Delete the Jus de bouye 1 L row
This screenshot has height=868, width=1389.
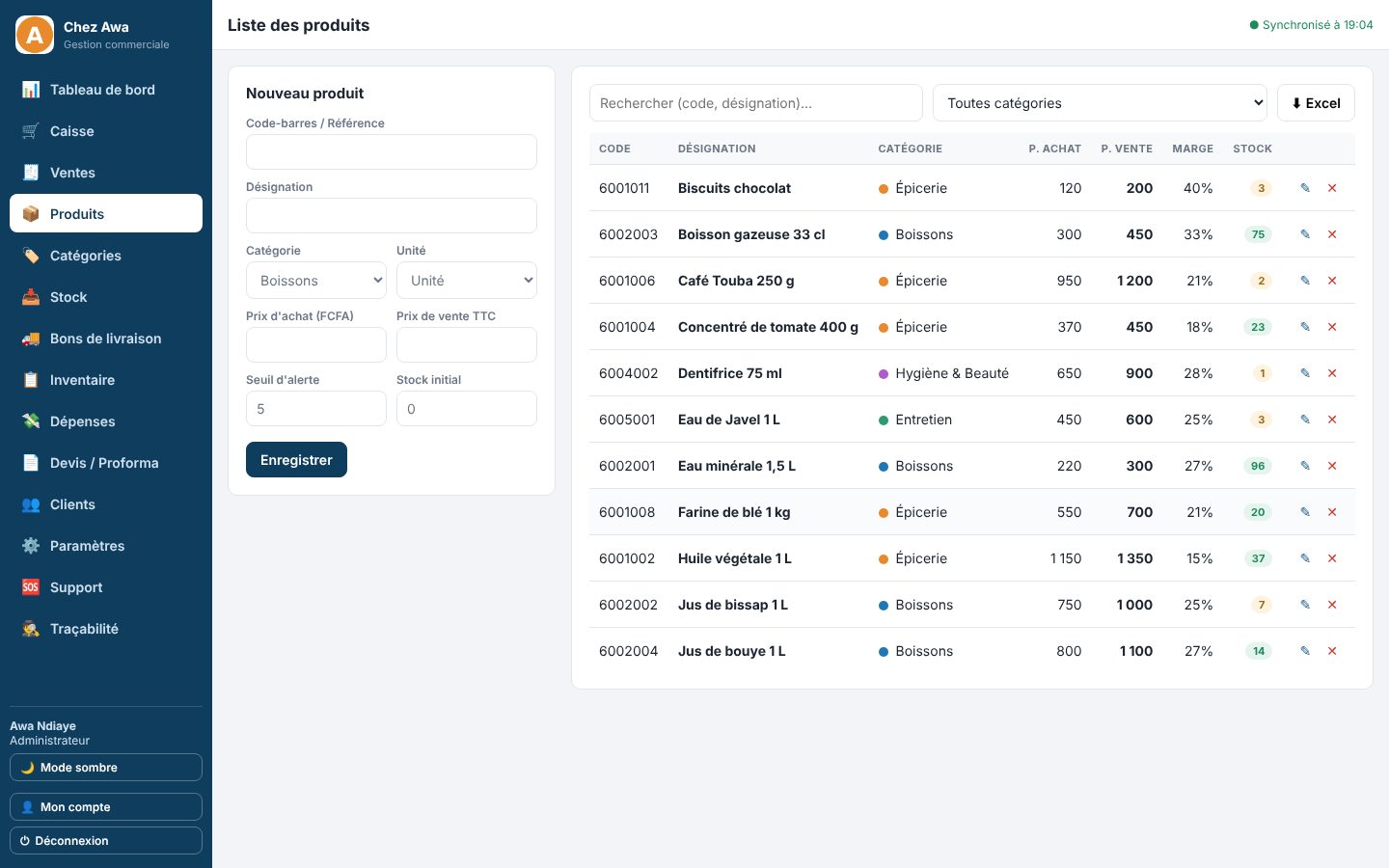pyautogui.click(x=1332, y=651)
